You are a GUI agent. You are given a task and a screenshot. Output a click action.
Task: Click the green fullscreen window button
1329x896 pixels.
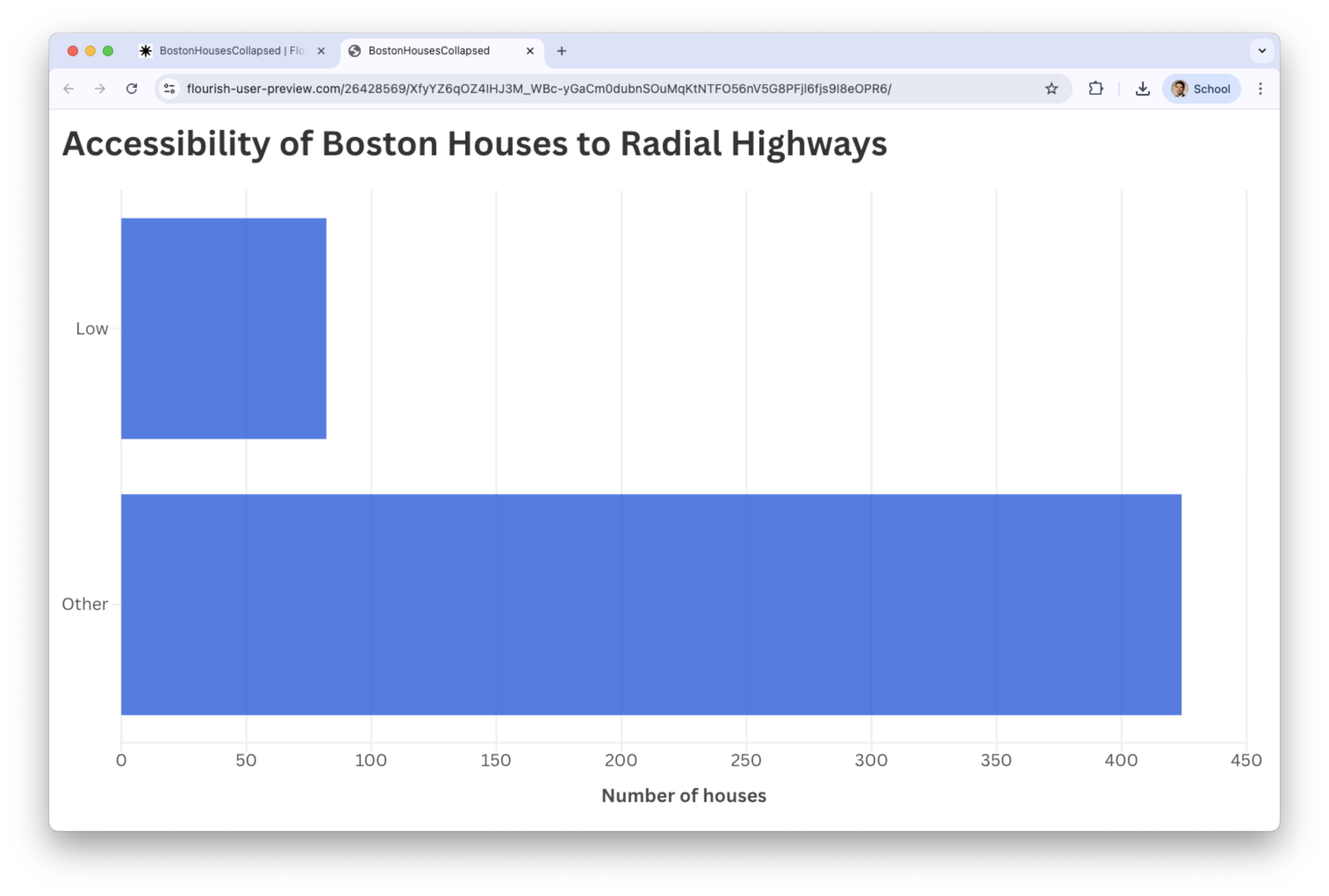[x=108, y=51]
